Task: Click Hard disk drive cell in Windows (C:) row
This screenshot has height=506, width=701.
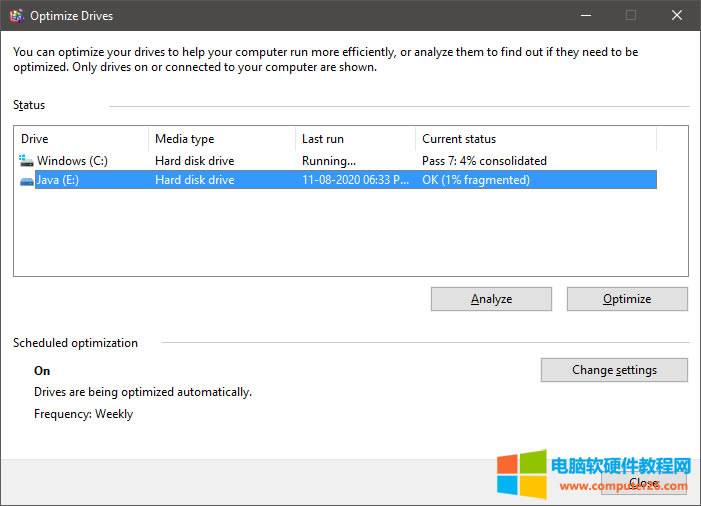Action: tap(195, 160)
